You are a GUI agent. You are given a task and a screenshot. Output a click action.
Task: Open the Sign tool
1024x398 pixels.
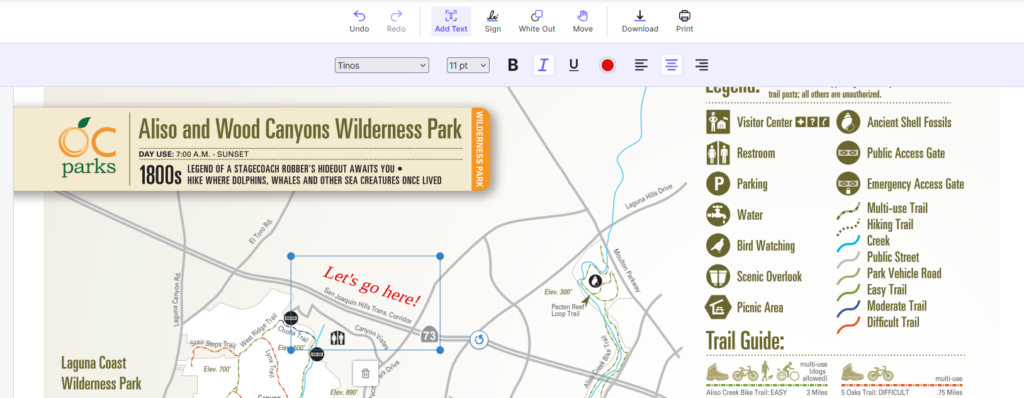tap(493, 22)
